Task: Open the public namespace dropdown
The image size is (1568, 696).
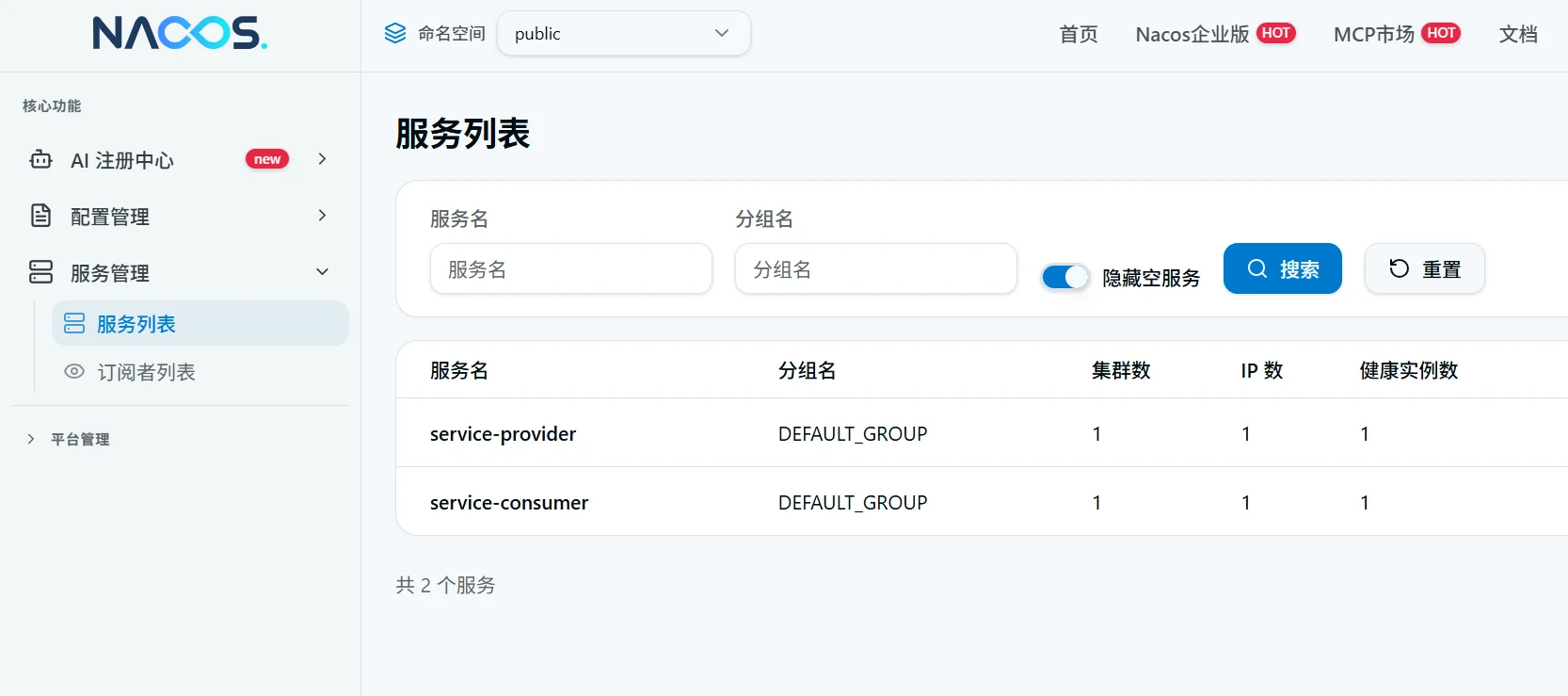Action: pyautogui.click(x=623, y=34)
